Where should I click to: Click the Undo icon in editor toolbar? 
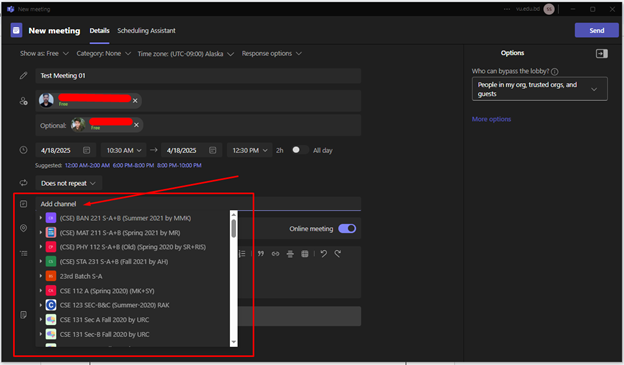324,254
